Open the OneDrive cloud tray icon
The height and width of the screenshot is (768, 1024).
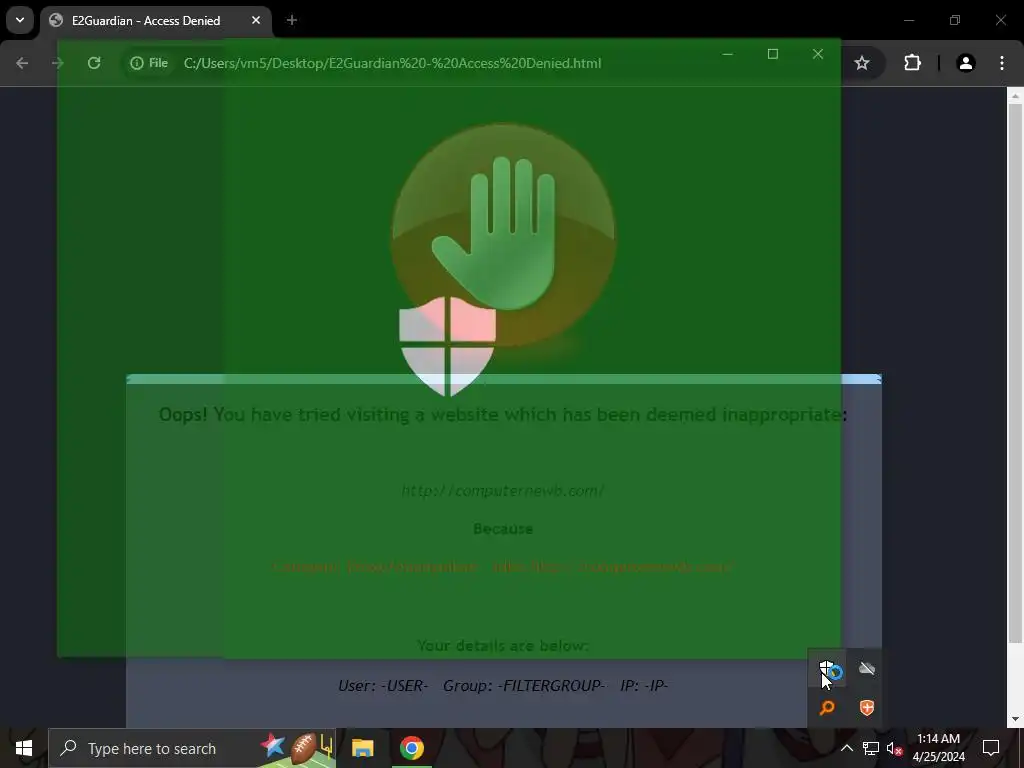[867, 668]
